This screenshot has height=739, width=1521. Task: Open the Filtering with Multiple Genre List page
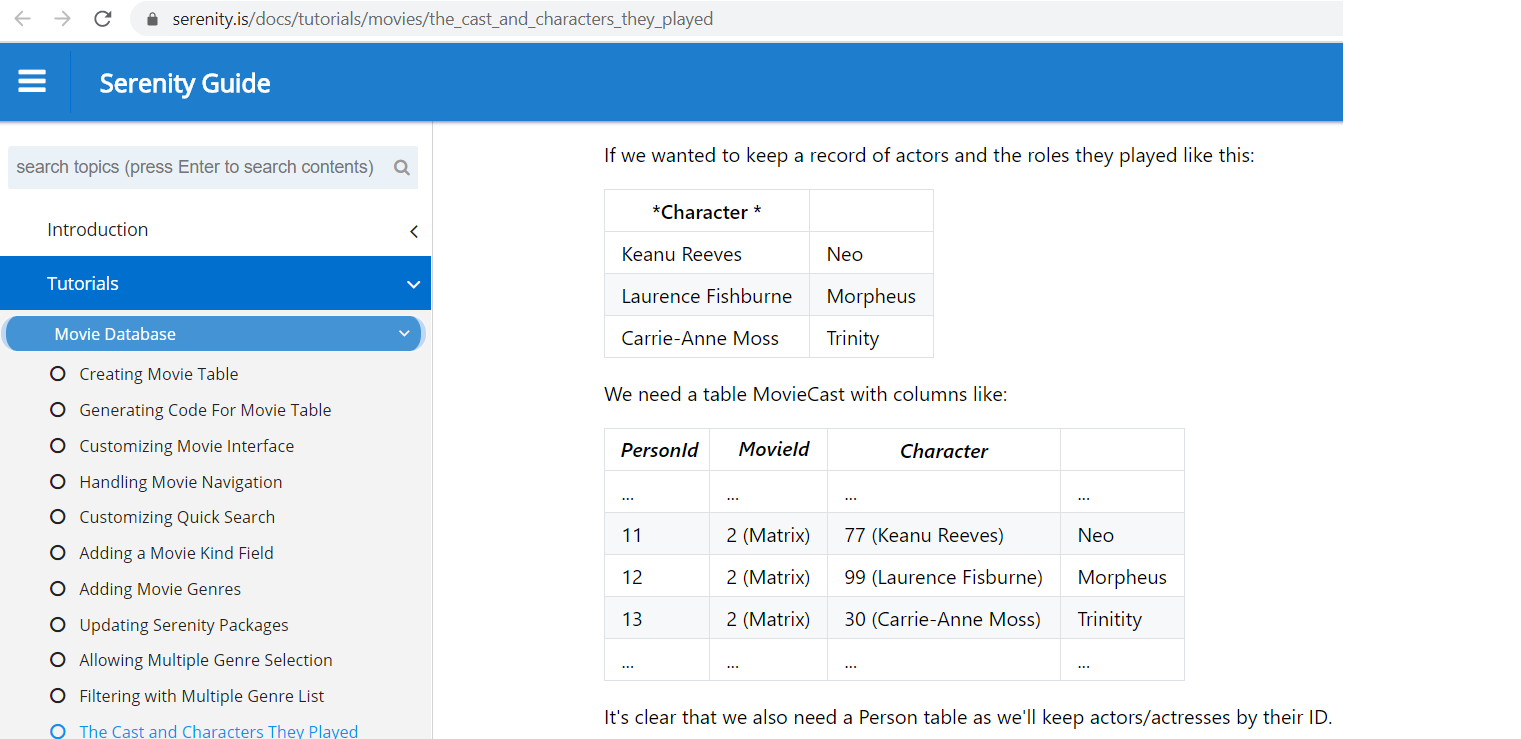pos(200,695)
